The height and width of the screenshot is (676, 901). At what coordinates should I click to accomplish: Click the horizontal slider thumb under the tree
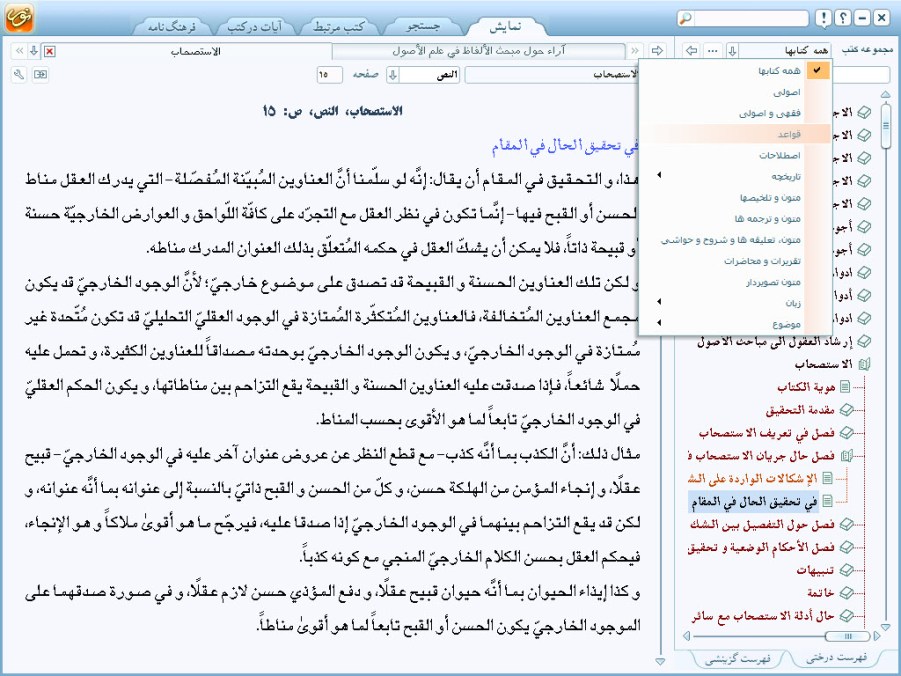(847, 636)
